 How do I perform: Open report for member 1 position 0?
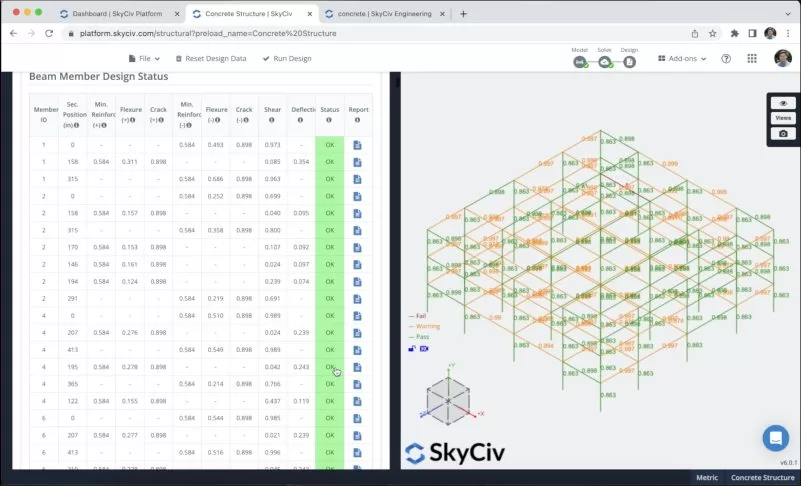click(357, 145)
